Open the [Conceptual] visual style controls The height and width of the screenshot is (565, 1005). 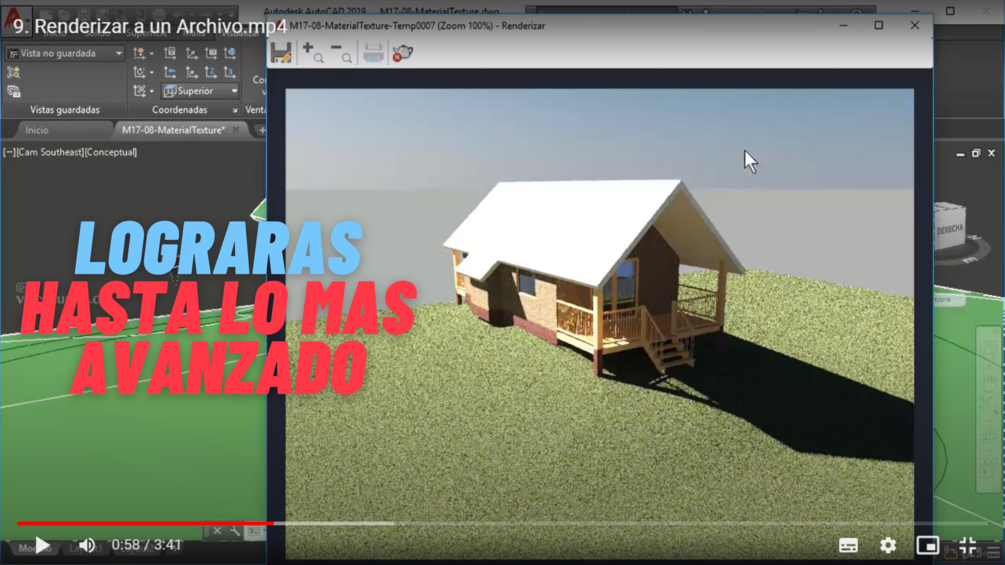(111, 152)
